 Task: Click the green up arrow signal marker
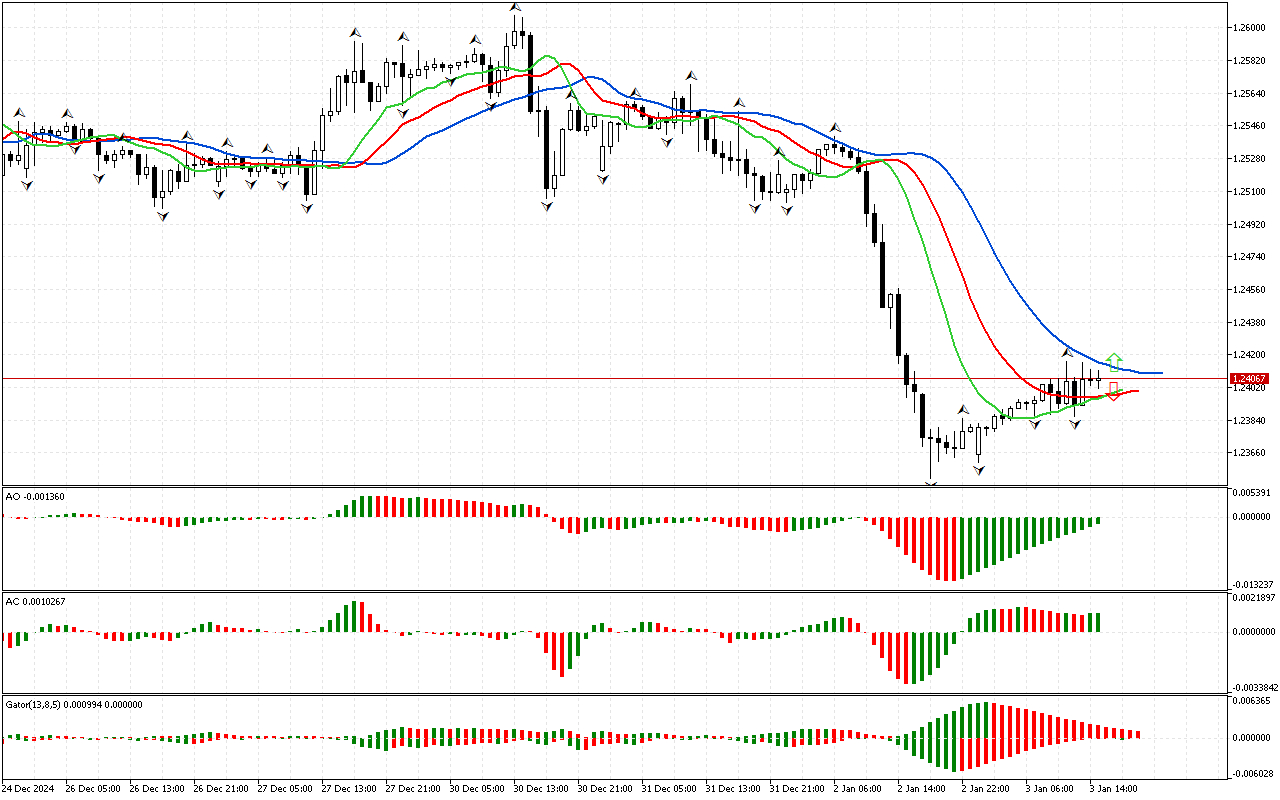[1114, 361]
